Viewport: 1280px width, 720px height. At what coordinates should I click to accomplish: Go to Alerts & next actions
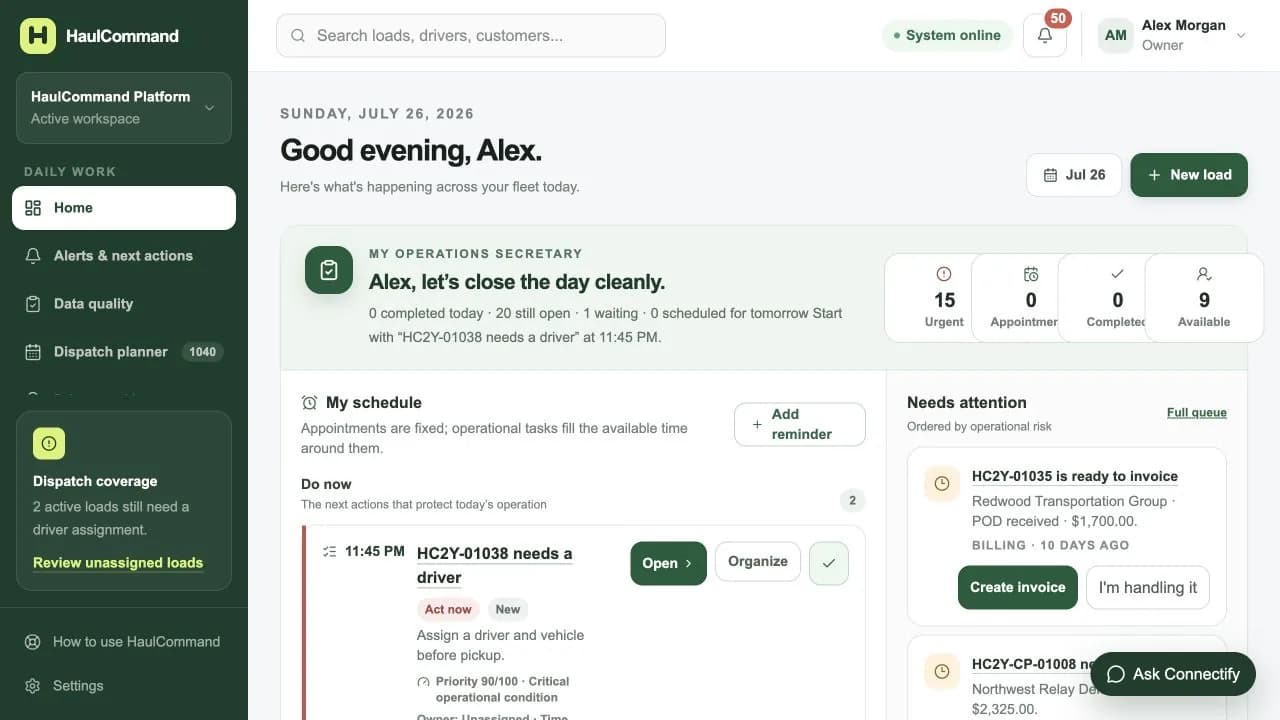pos(124,256)
